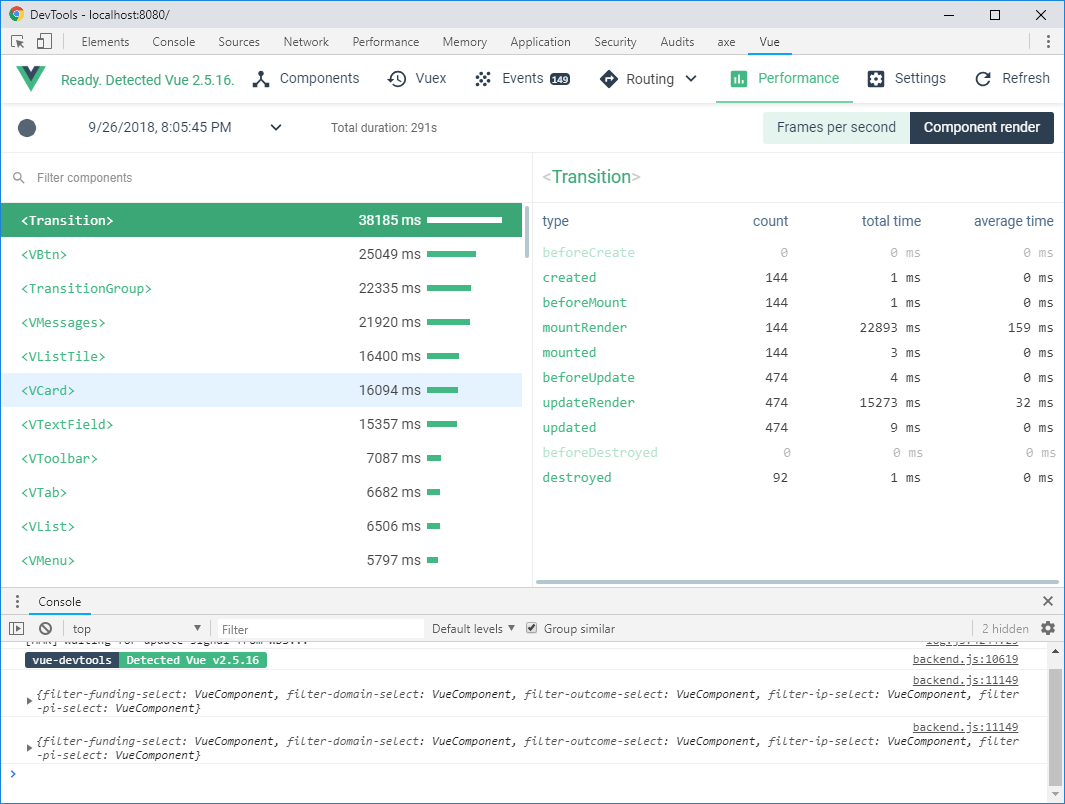The height and width of the screenshot is (804, 1065).
Task: Expand the Routing panel dropdown chevron
Action: click(x=692, y=77)
